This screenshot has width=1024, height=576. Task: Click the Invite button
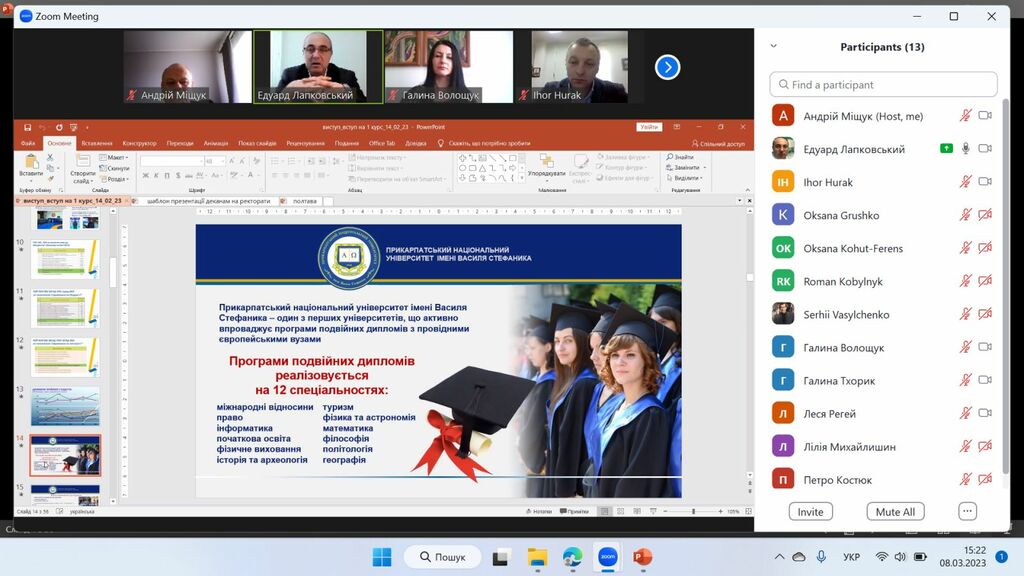point(810,511)
